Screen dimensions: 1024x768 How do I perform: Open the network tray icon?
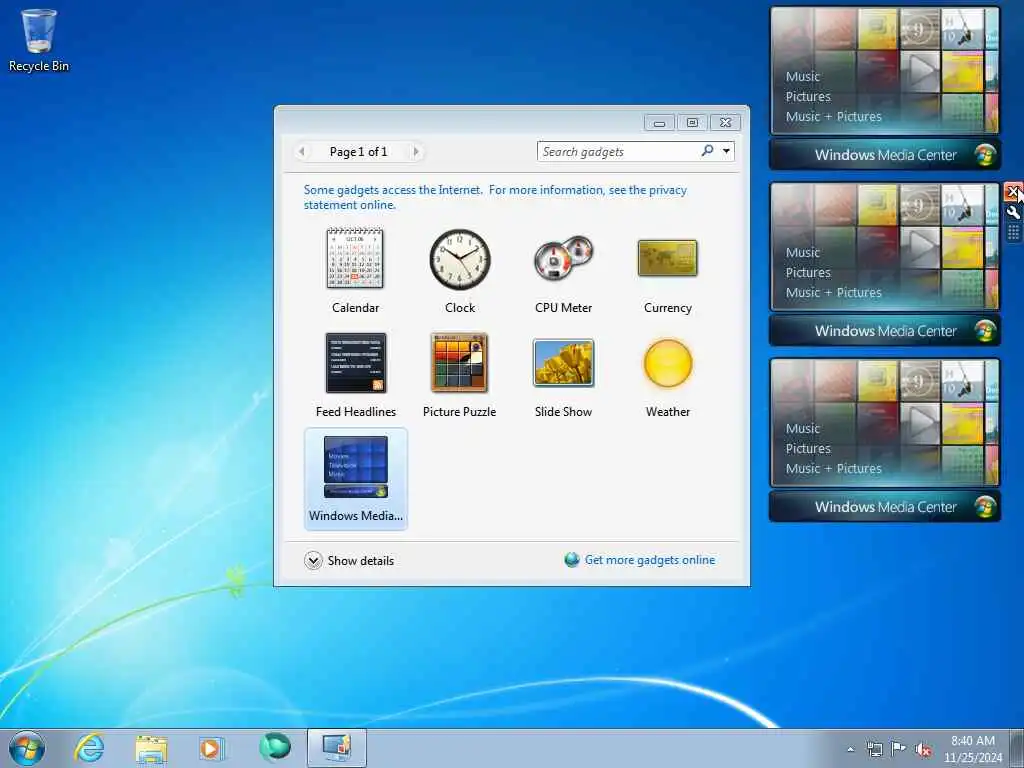[874, 749]
